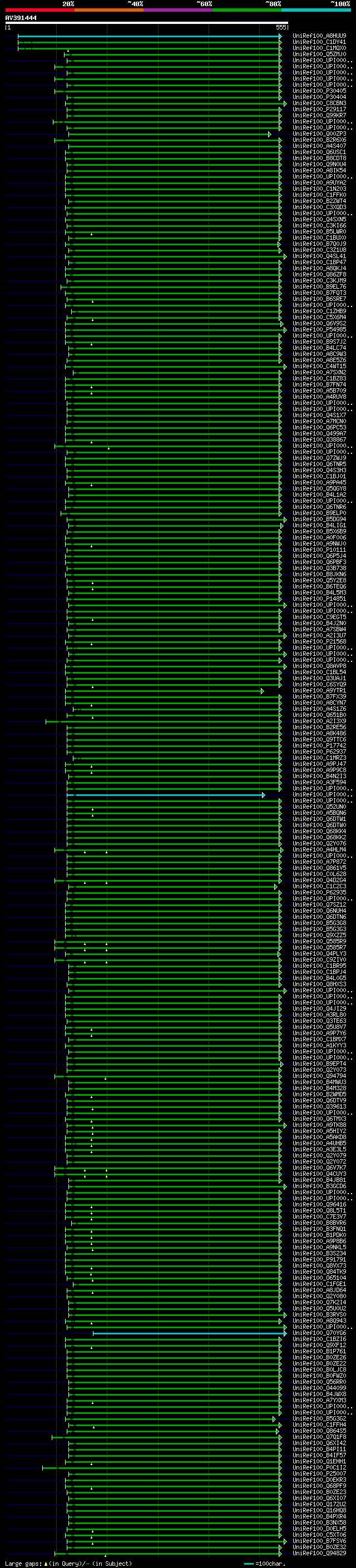Open hit UniRef100_C1MRZ3
This screenshot has height=1568, width=356.
pos(319,758)
